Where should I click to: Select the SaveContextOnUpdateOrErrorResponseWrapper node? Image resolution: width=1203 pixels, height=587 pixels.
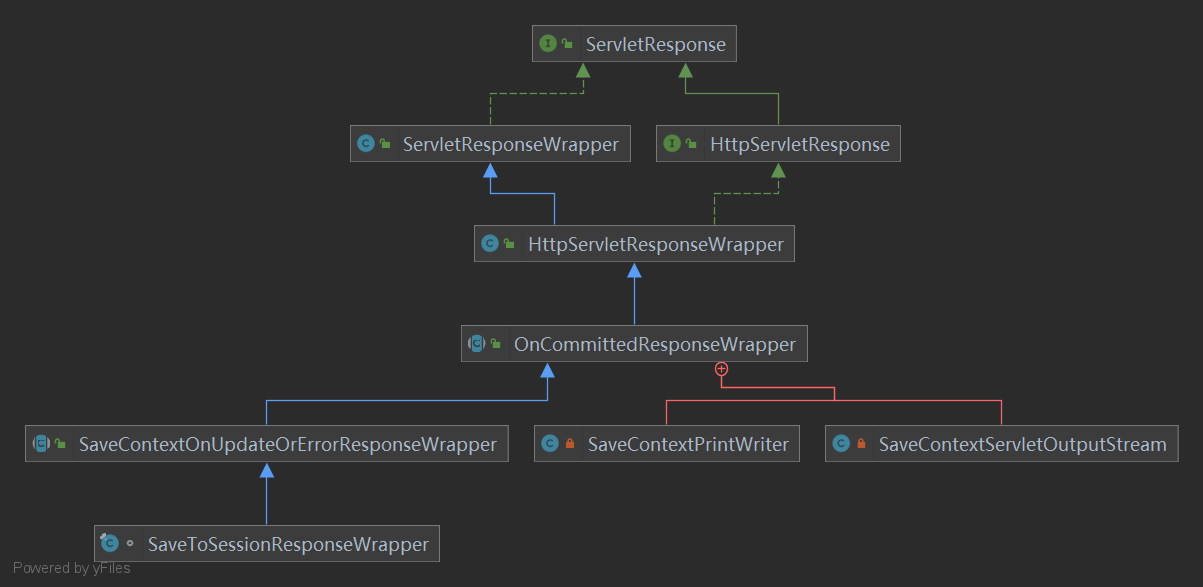click(267, 444)
